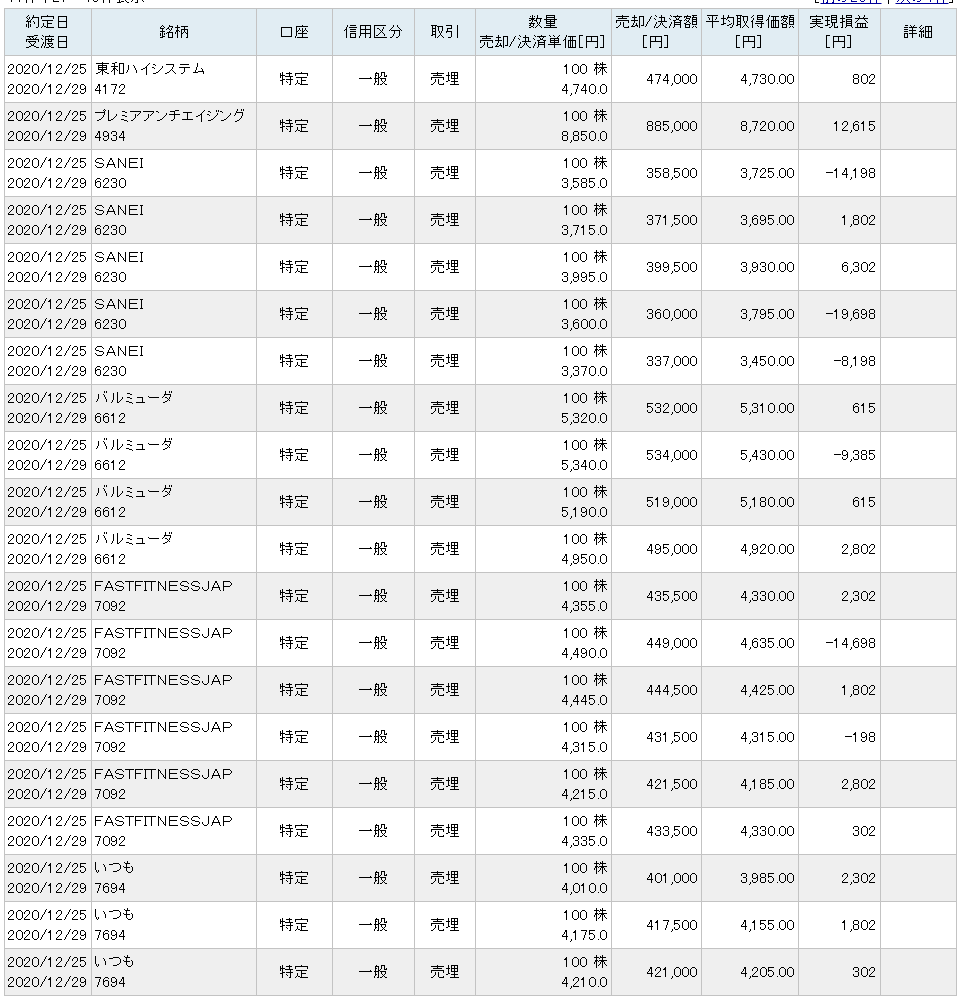Select the unit price 4,215.0
Screen dimensions: 959x997
(584, 795)
